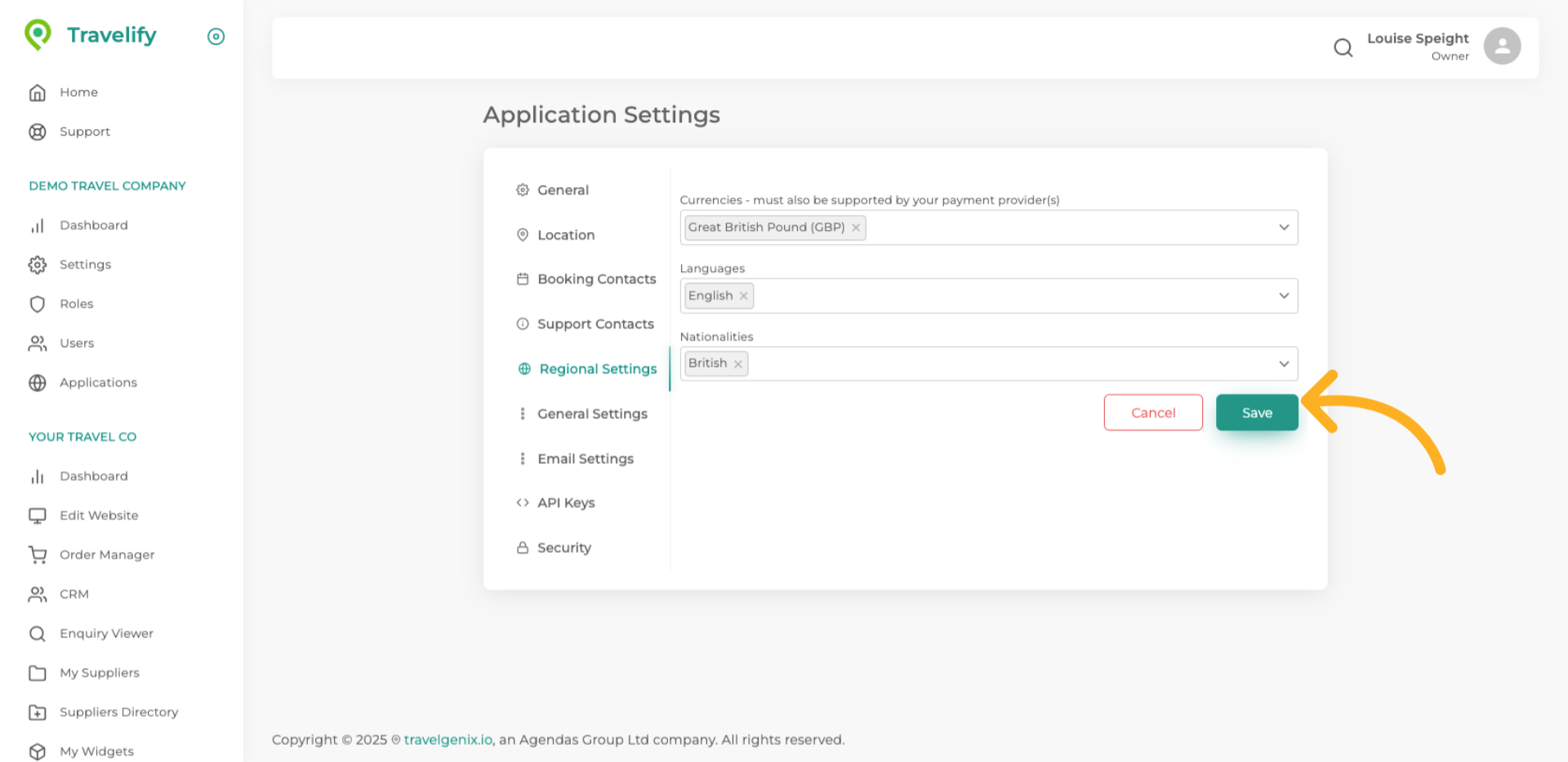The width and height of the screenshot is (1568, 762).
Task: Click the Roles shield icon
Action: pos(38,304)
